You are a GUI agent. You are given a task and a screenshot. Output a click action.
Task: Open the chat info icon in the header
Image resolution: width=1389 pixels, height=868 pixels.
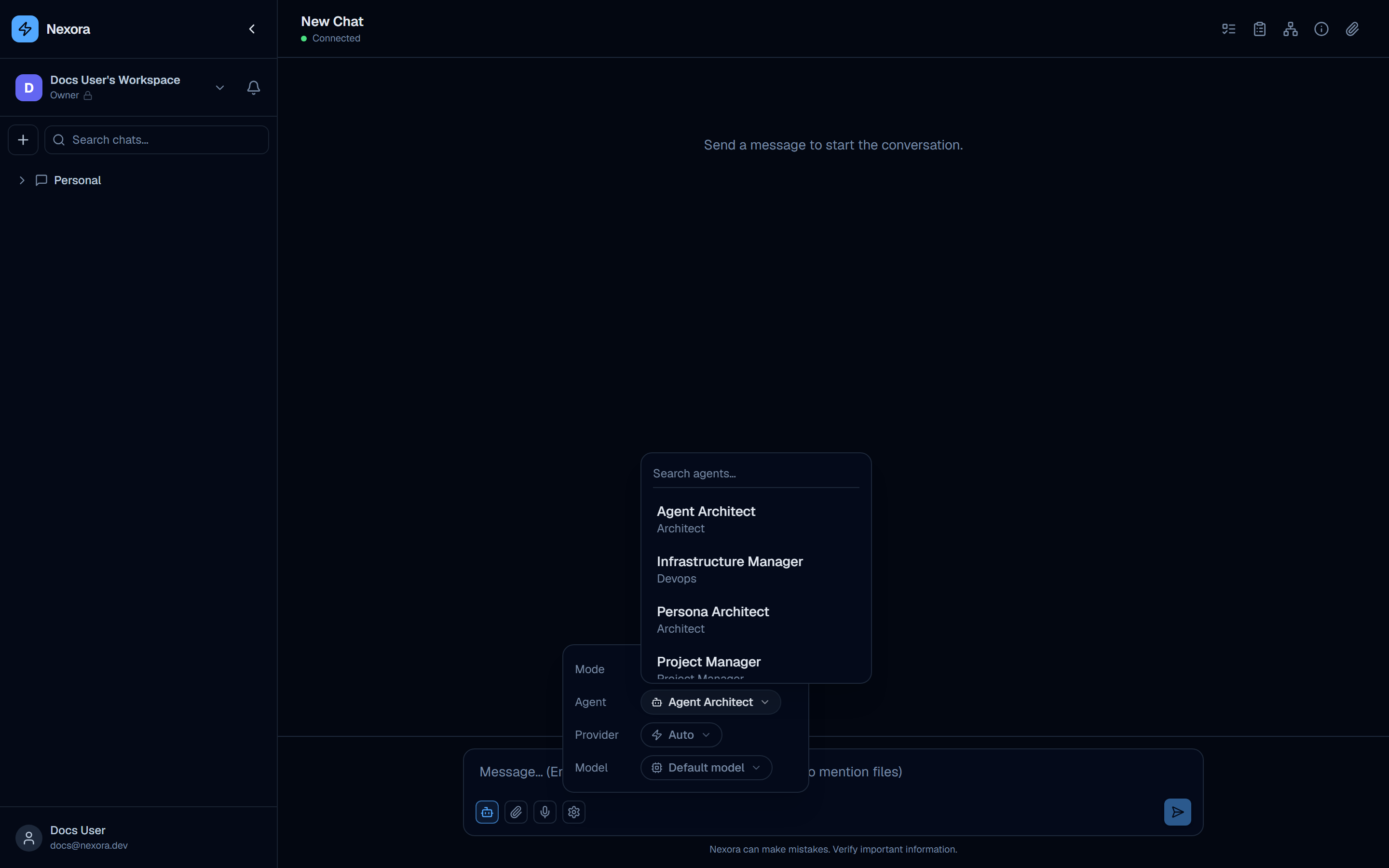click(x=1321, y=29)
